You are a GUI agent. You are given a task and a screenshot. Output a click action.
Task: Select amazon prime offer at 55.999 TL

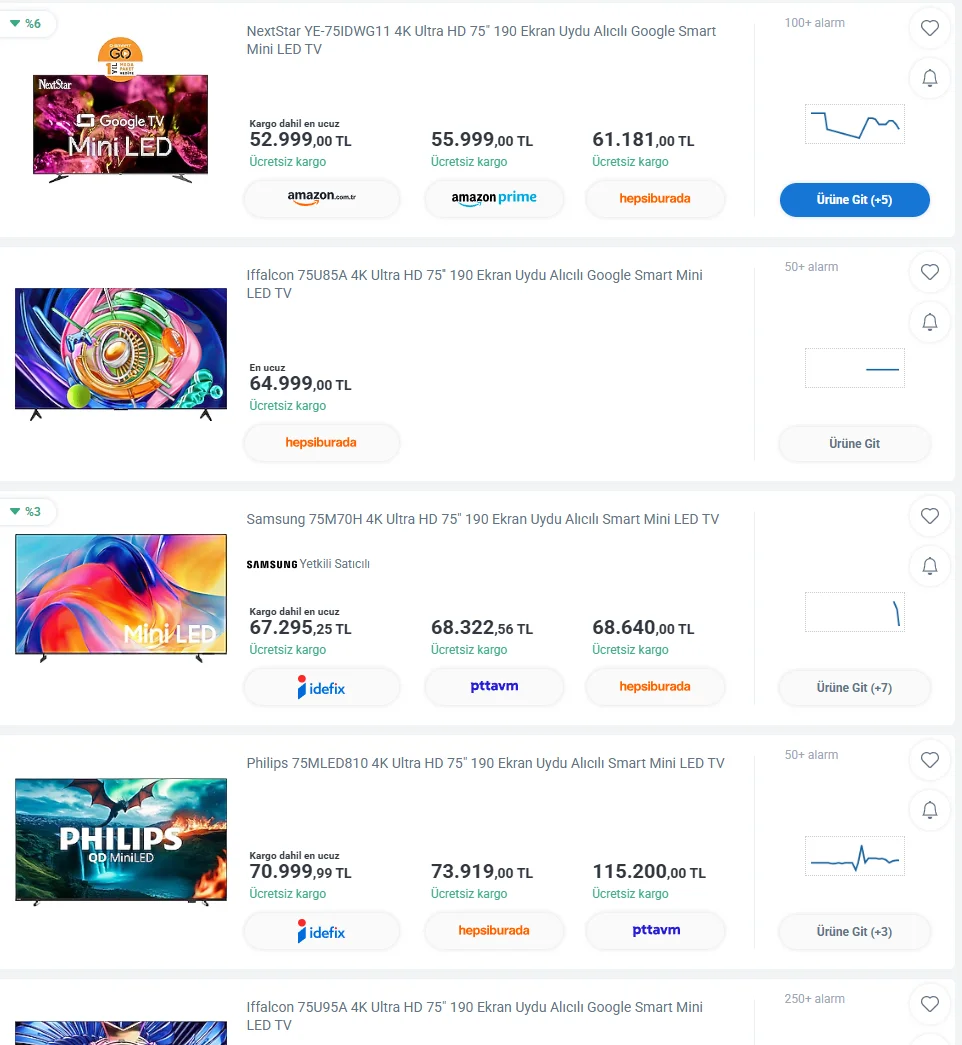click(x=494, y=198)
